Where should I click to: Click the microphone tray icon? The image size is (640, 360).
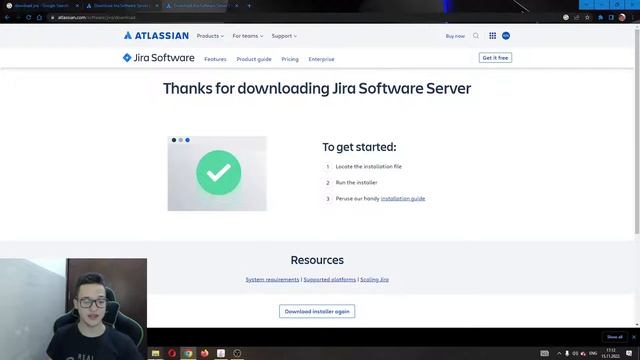[x=567, y=353]
